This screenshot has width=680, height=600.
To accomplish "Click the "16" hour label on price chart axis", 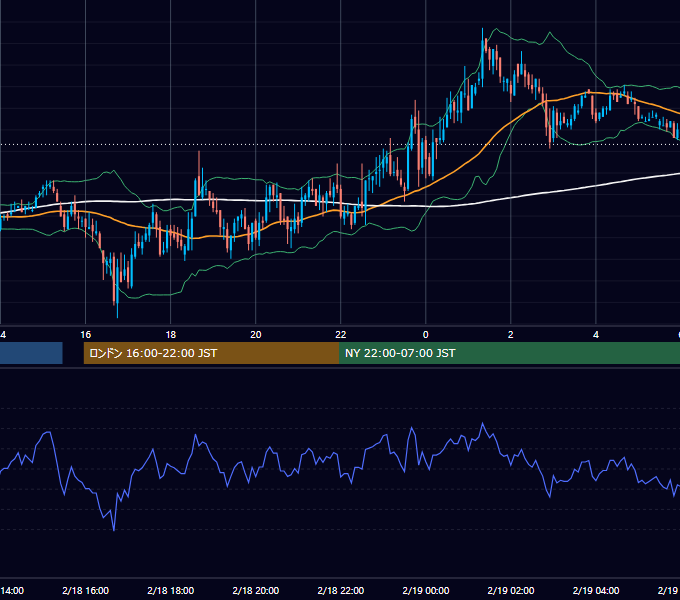I will [x=85, y=334].
